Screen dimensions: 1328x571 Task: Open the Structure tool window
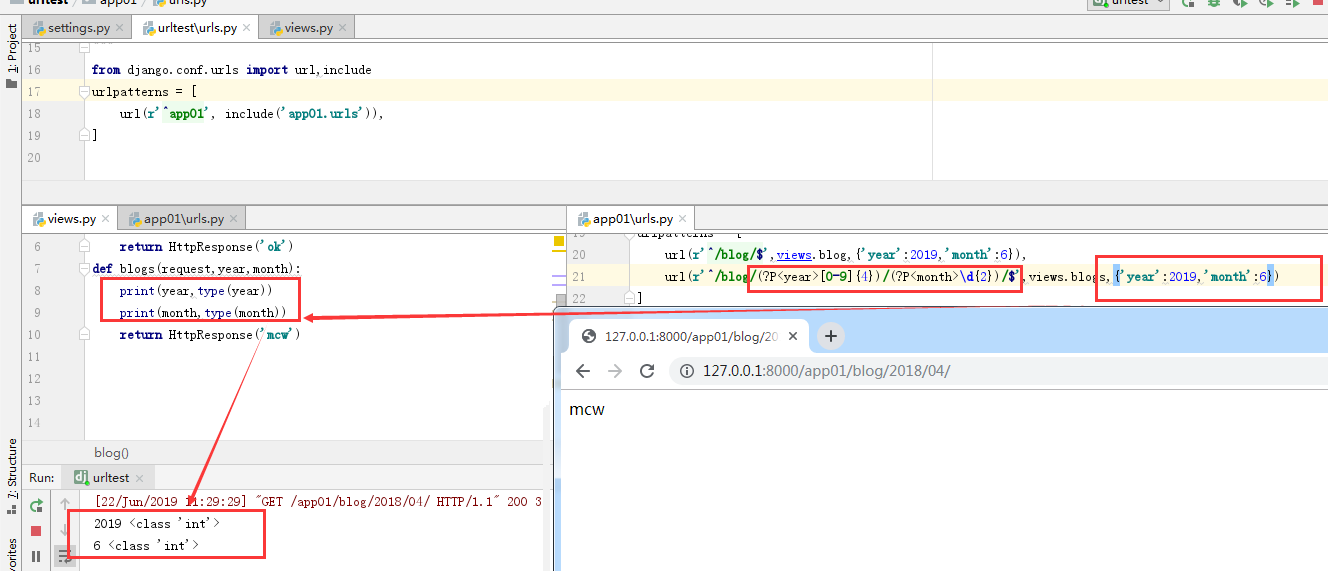(12, 475)
